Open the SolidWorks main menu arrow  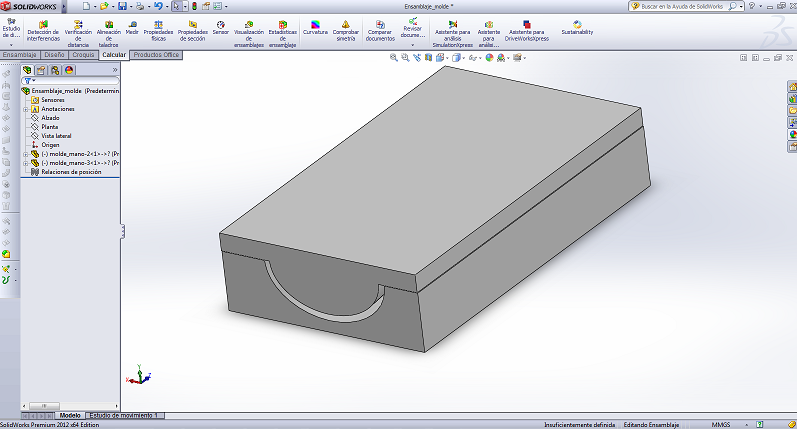(64, 7)
